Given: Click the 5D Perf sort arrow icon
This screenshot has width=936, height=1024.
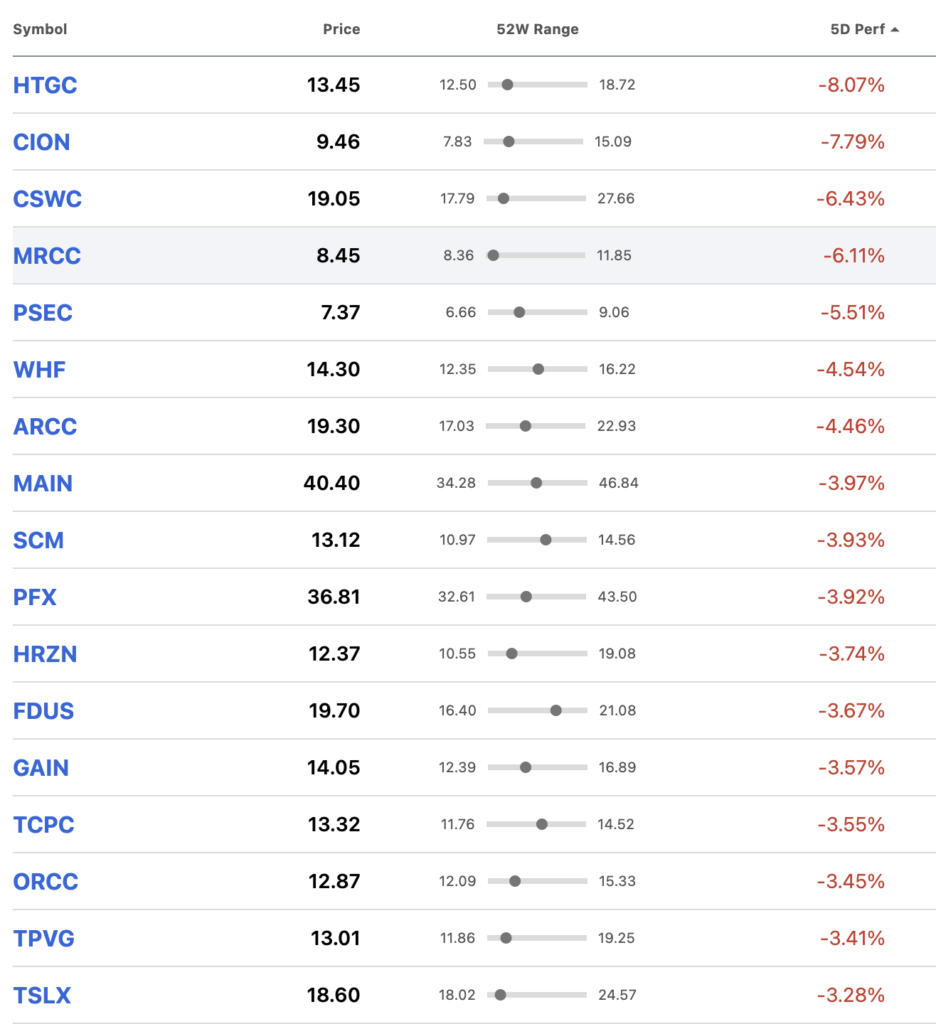Looking at the screenshot, I should (x=895, y=30).
